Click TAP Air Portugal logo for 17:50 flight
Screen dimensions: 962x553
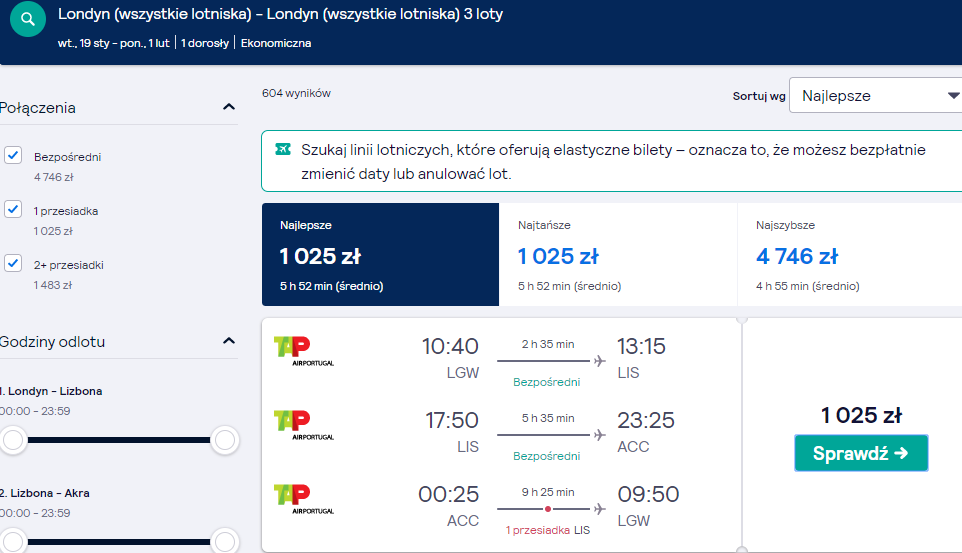pyautogui.click(x=304, y=425)
